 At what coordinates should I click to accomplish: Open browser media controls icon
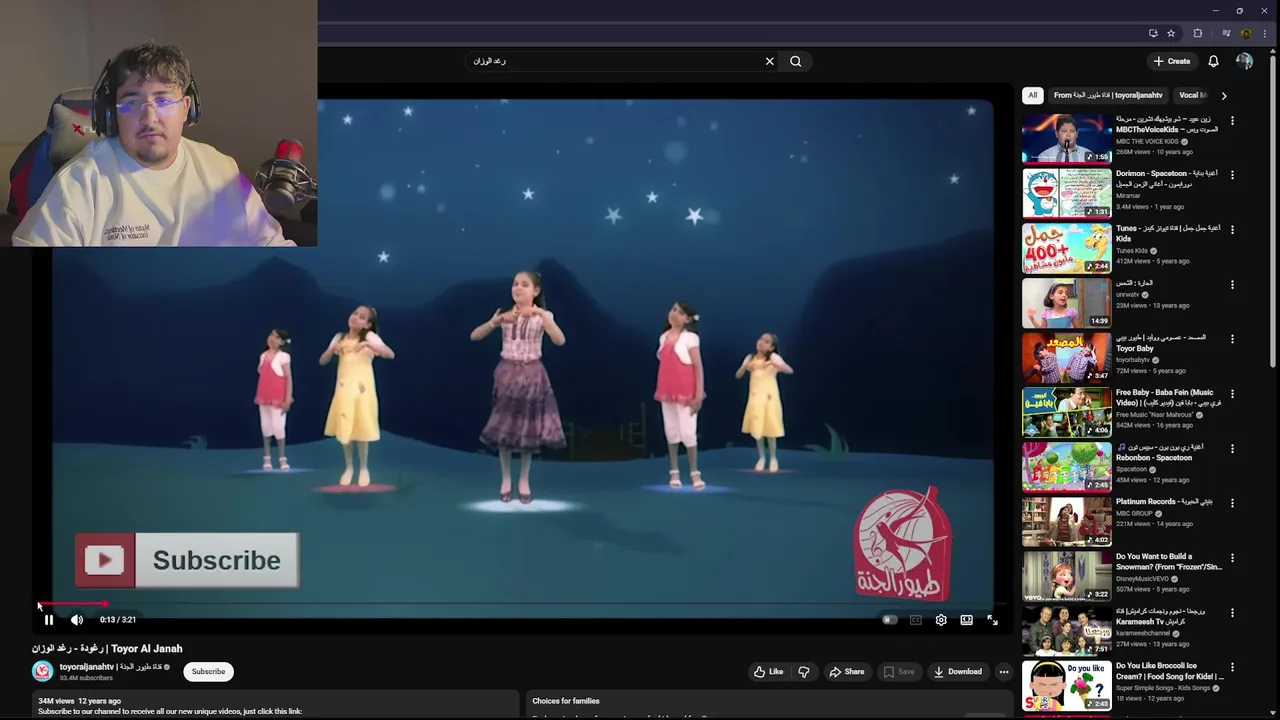click(x=1226, y=33)
